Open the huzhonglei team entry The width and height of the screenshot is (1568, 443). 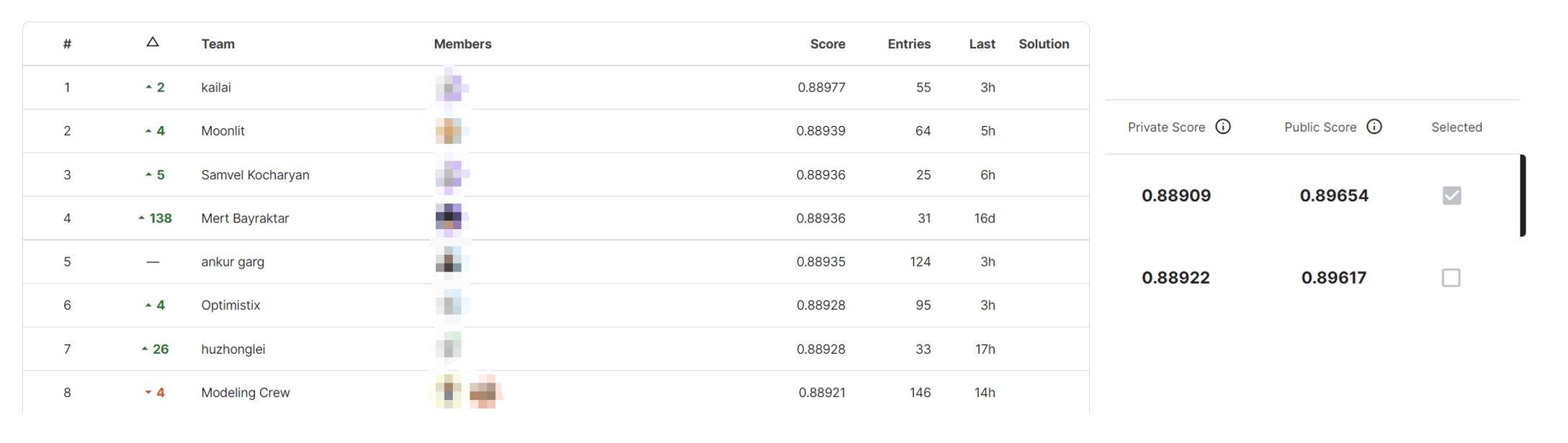pyautogui.click(x=233, y=349)
